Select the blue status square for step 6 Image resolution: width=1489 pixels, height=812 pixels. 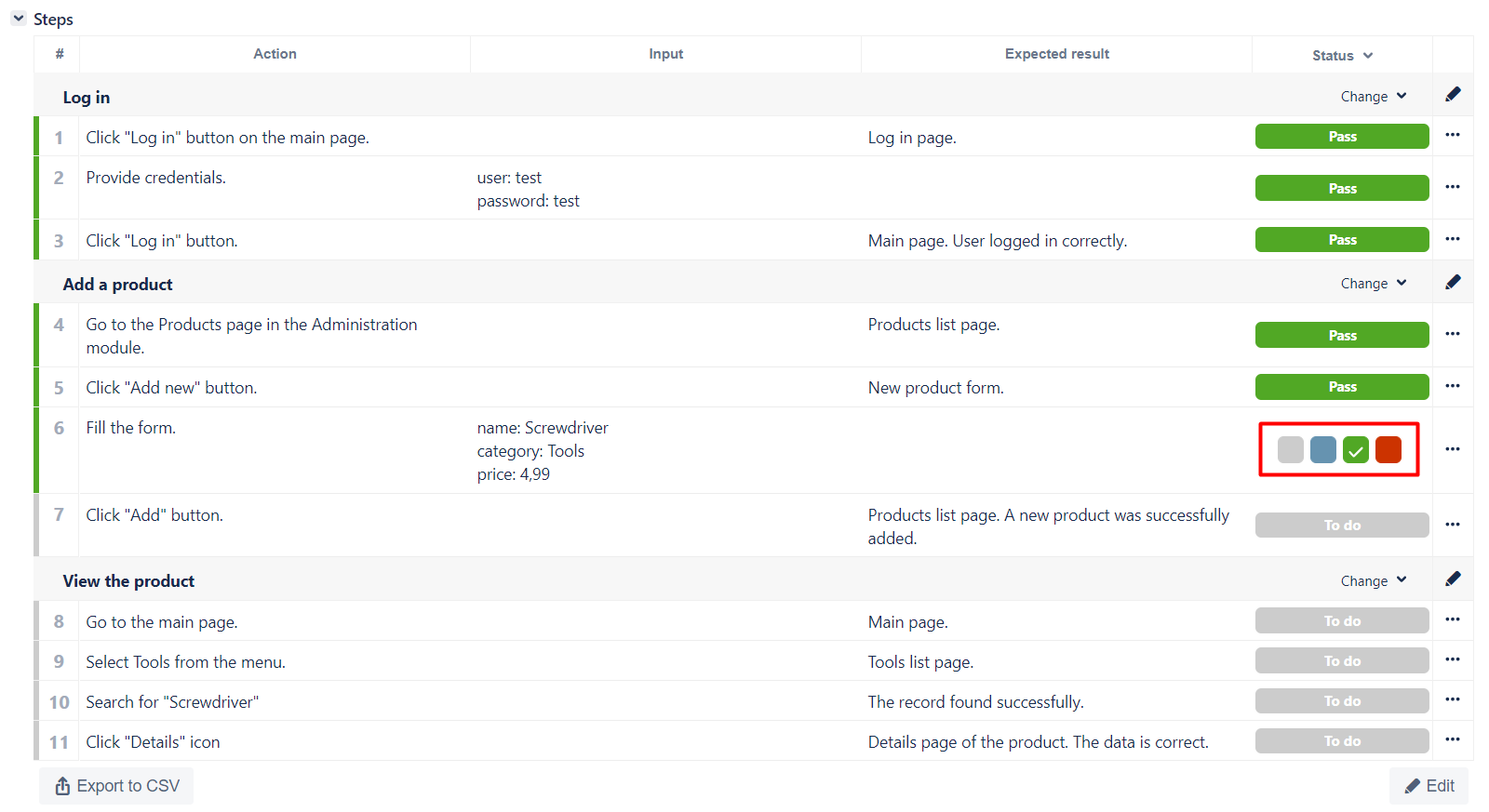(x=1323, y=449)
